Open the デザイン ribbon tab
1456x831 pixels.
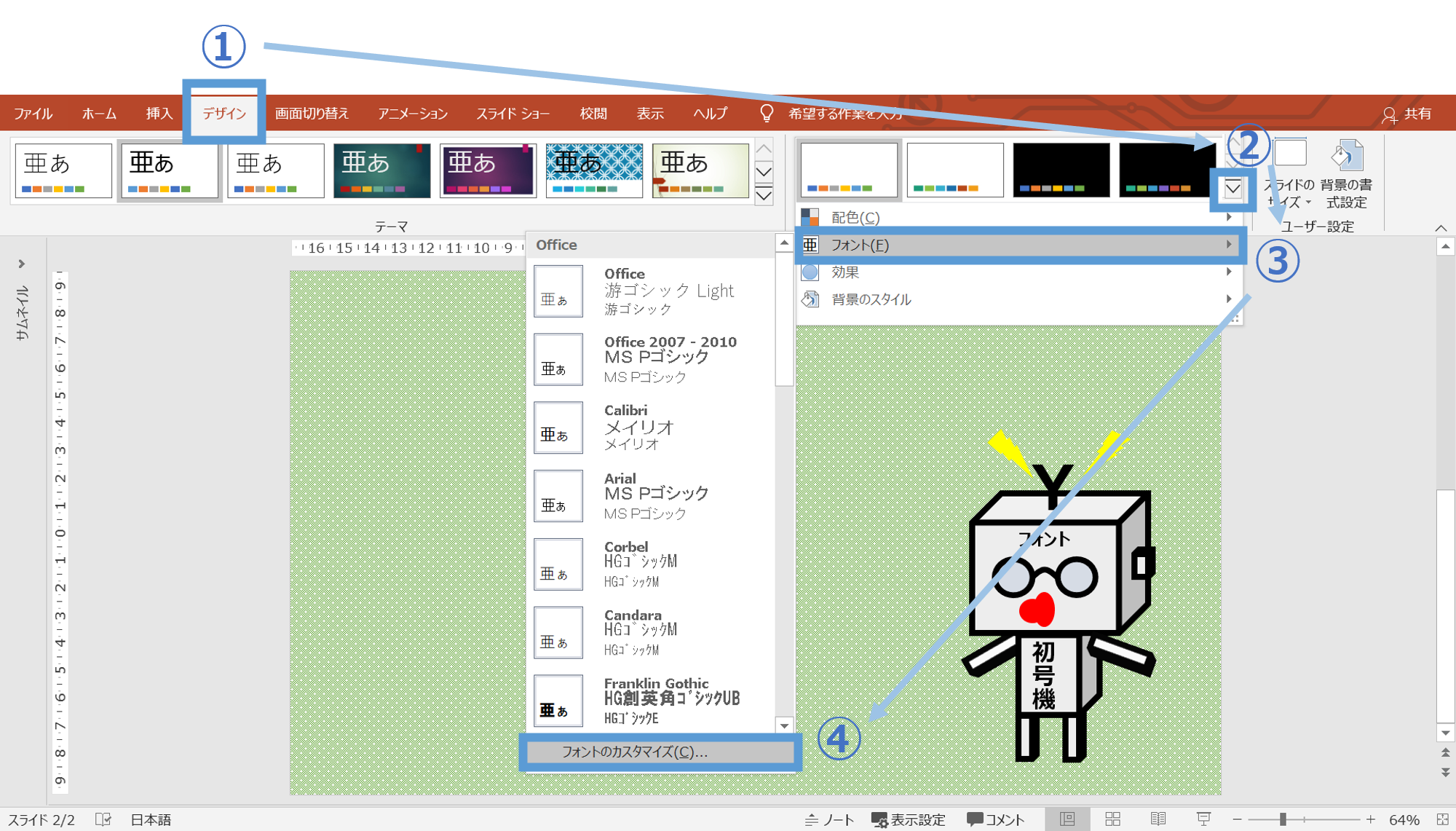pyautogui.click(x=224, y=113)
